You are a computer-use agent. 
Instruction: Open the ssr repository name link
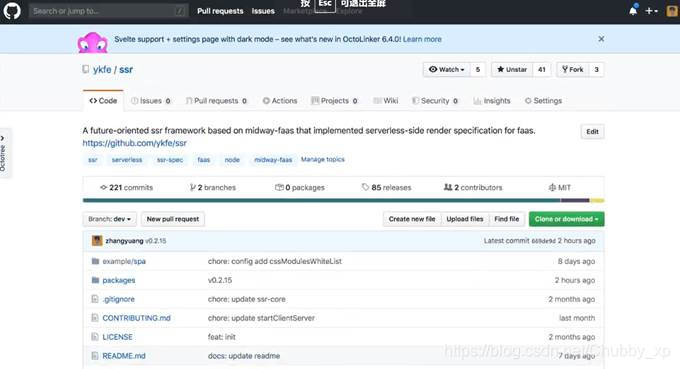tap(126, 69)
